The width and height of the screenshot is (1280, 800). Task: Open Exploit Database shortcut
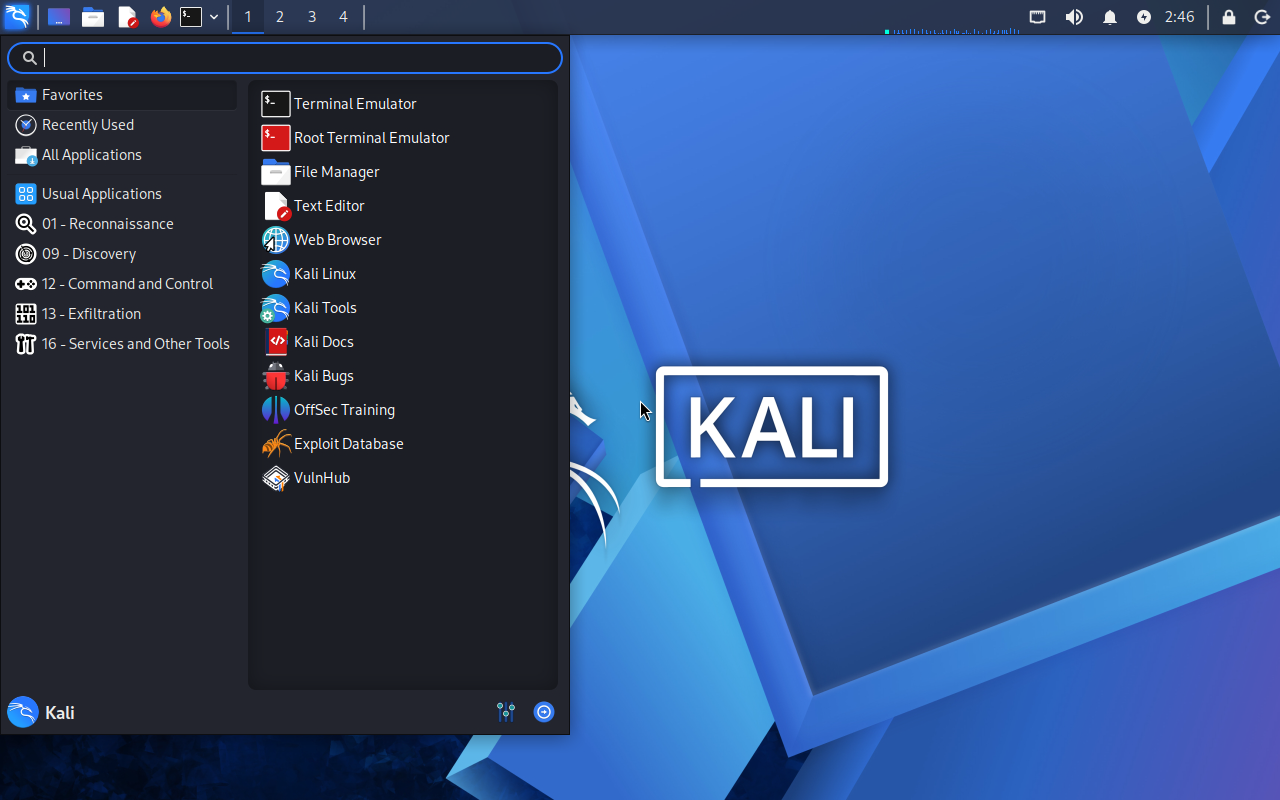(x=348, y=444)
